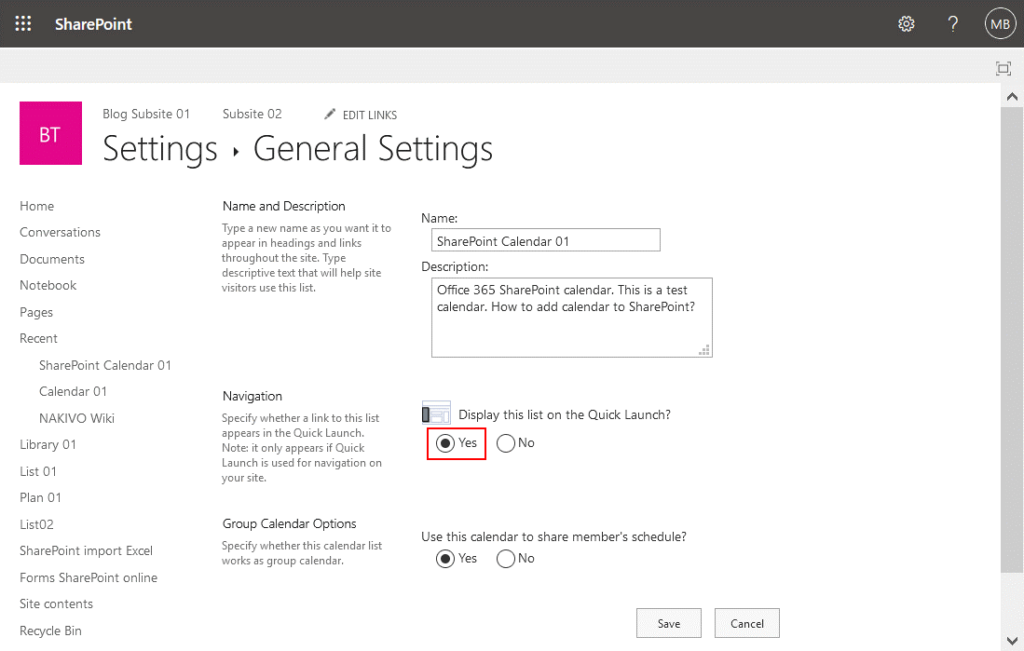Open the app launcher waffle icon

23,23
